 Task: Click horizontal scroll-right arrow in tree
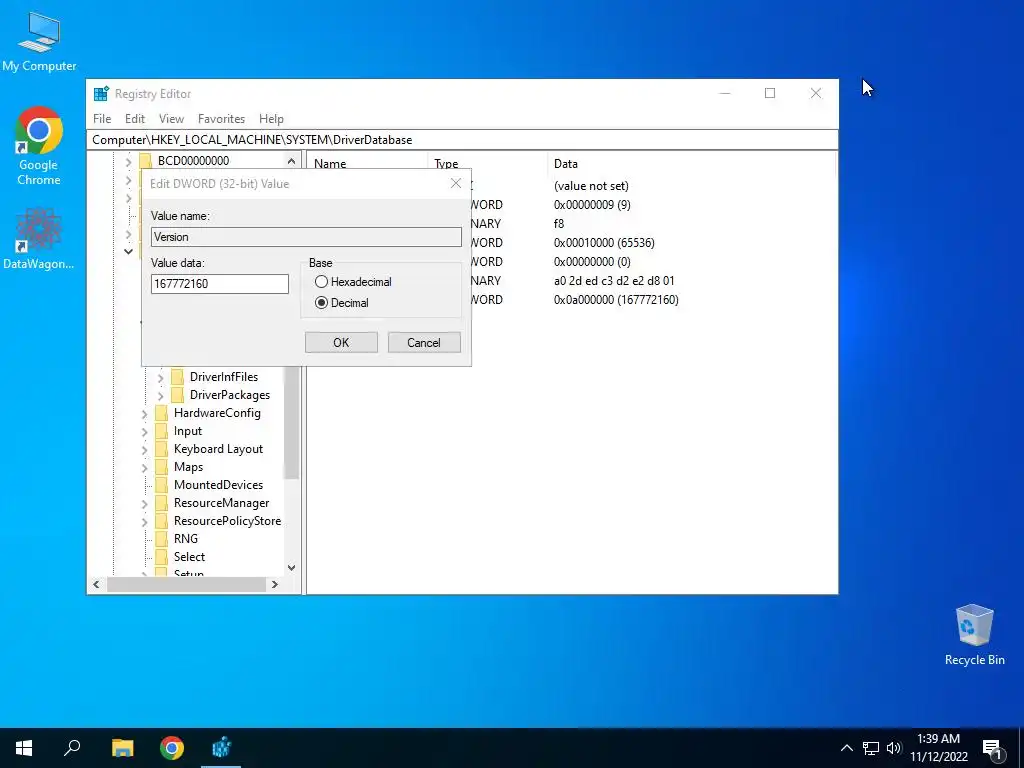coord(275,584)
